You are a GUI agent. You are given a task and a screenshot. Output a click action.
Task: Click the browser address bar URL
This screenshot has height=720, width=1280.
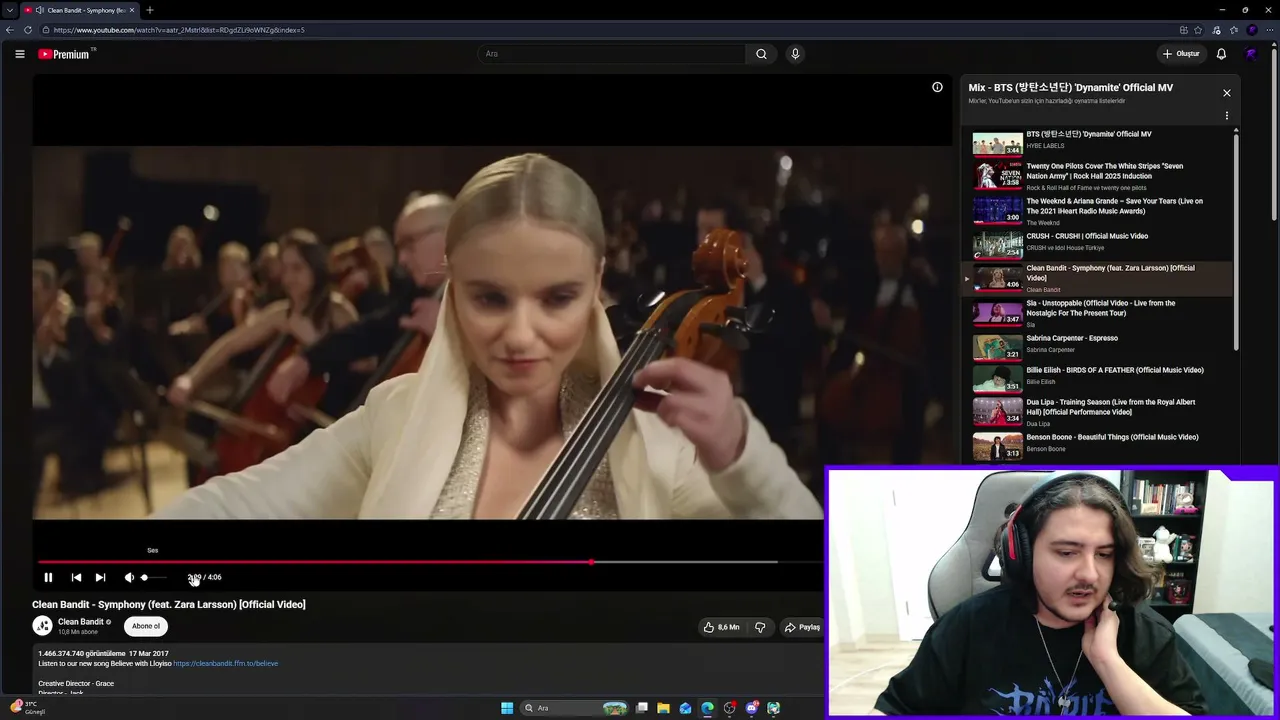179,30
